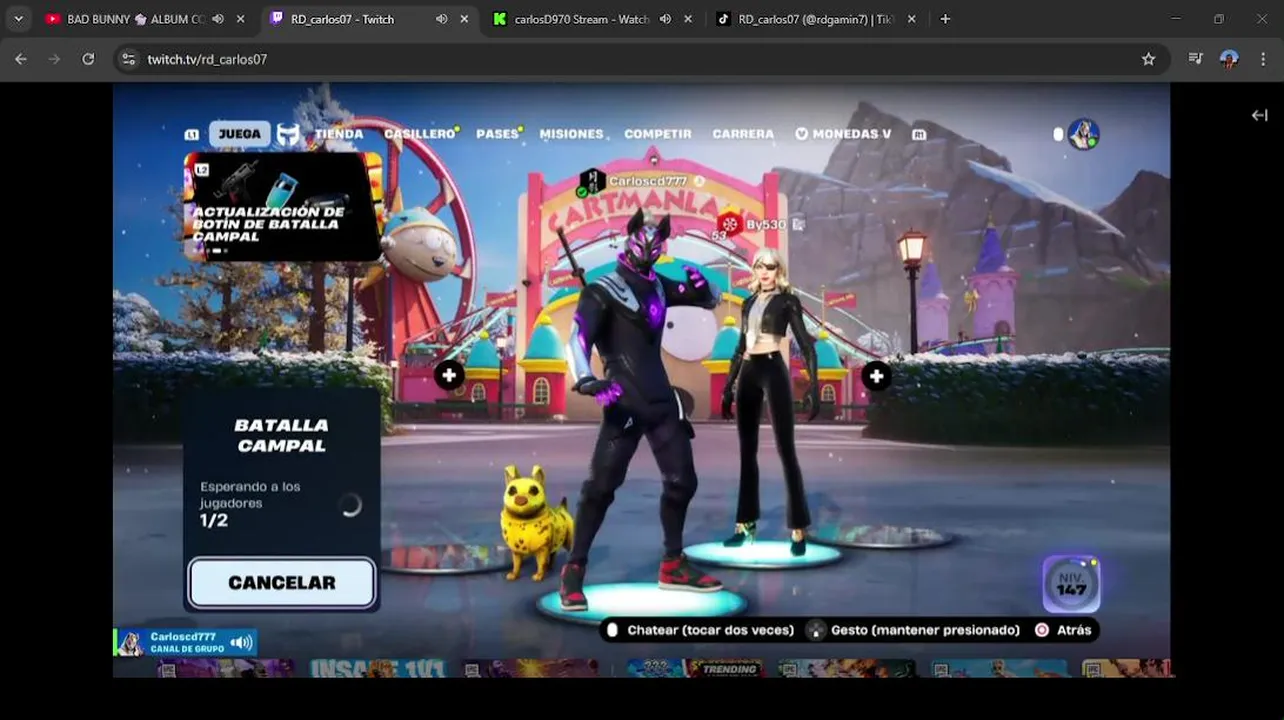
Task: Open the MISIONES quests tab
Action: [571, 134]
